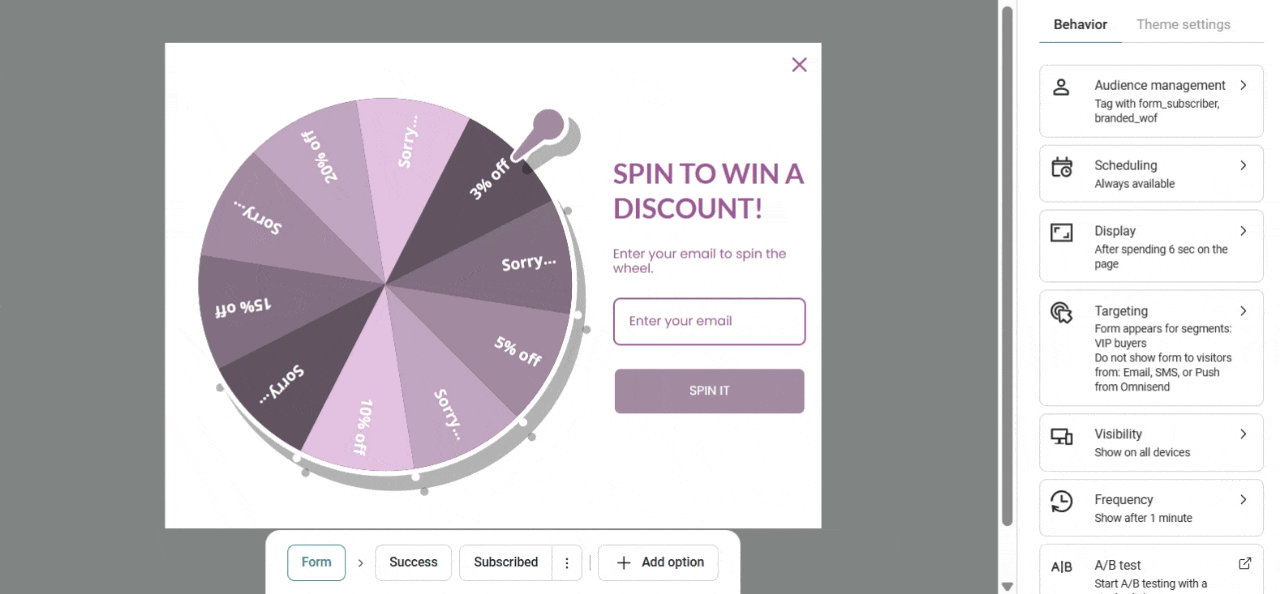Click the Visibility devices icon
The width and height of the screenshot is (1280, 594).
pos(1061,436)
